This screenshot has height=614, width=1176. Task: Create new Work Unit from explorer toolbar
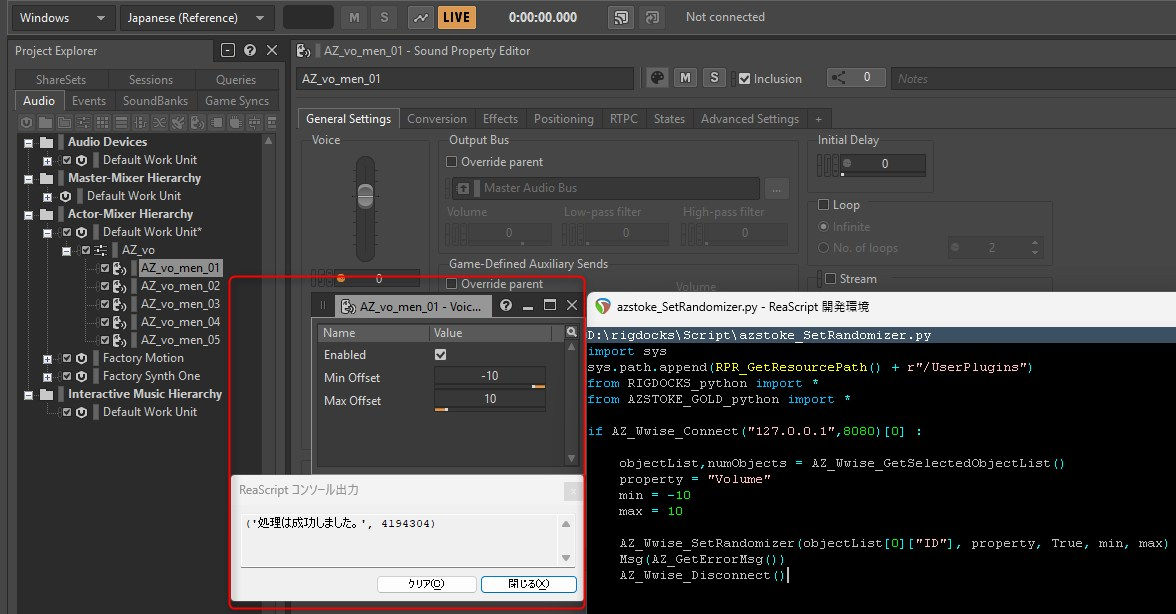pos(26,122)
